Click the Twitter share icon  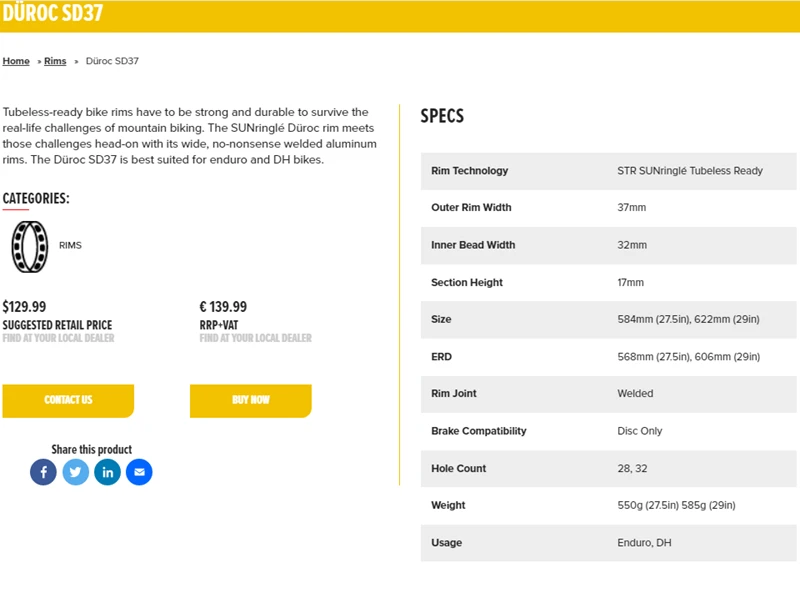point(76,472)
